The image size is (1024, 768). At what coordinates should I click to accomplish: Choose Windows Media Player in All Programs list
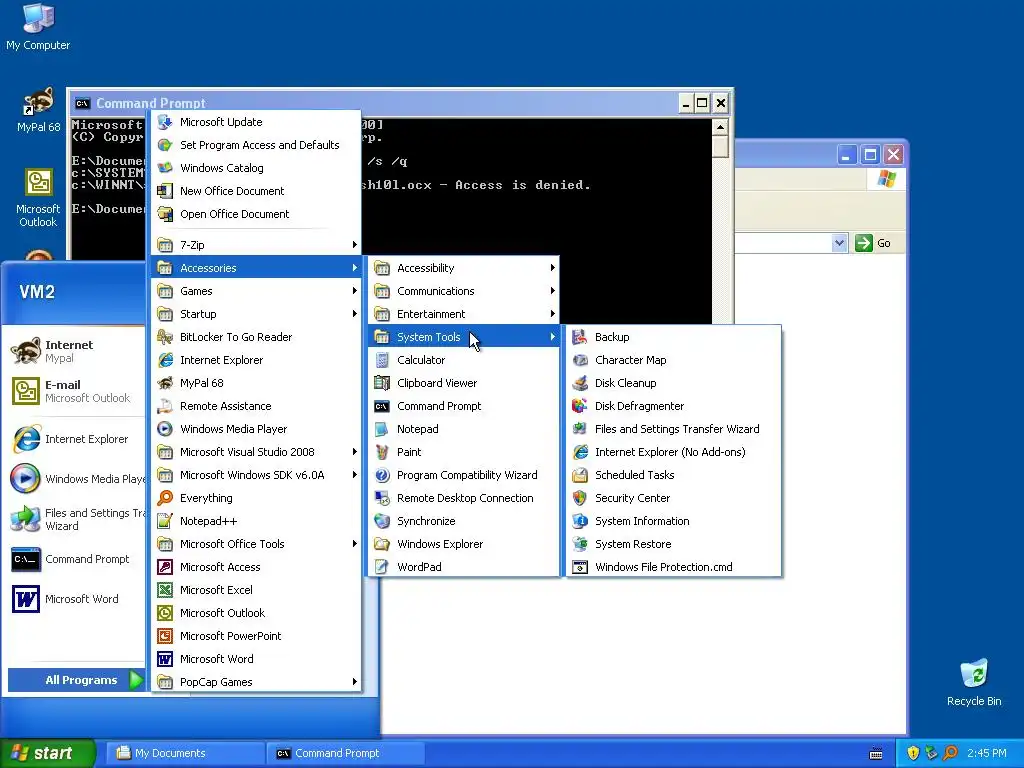(x=256, y=429)
